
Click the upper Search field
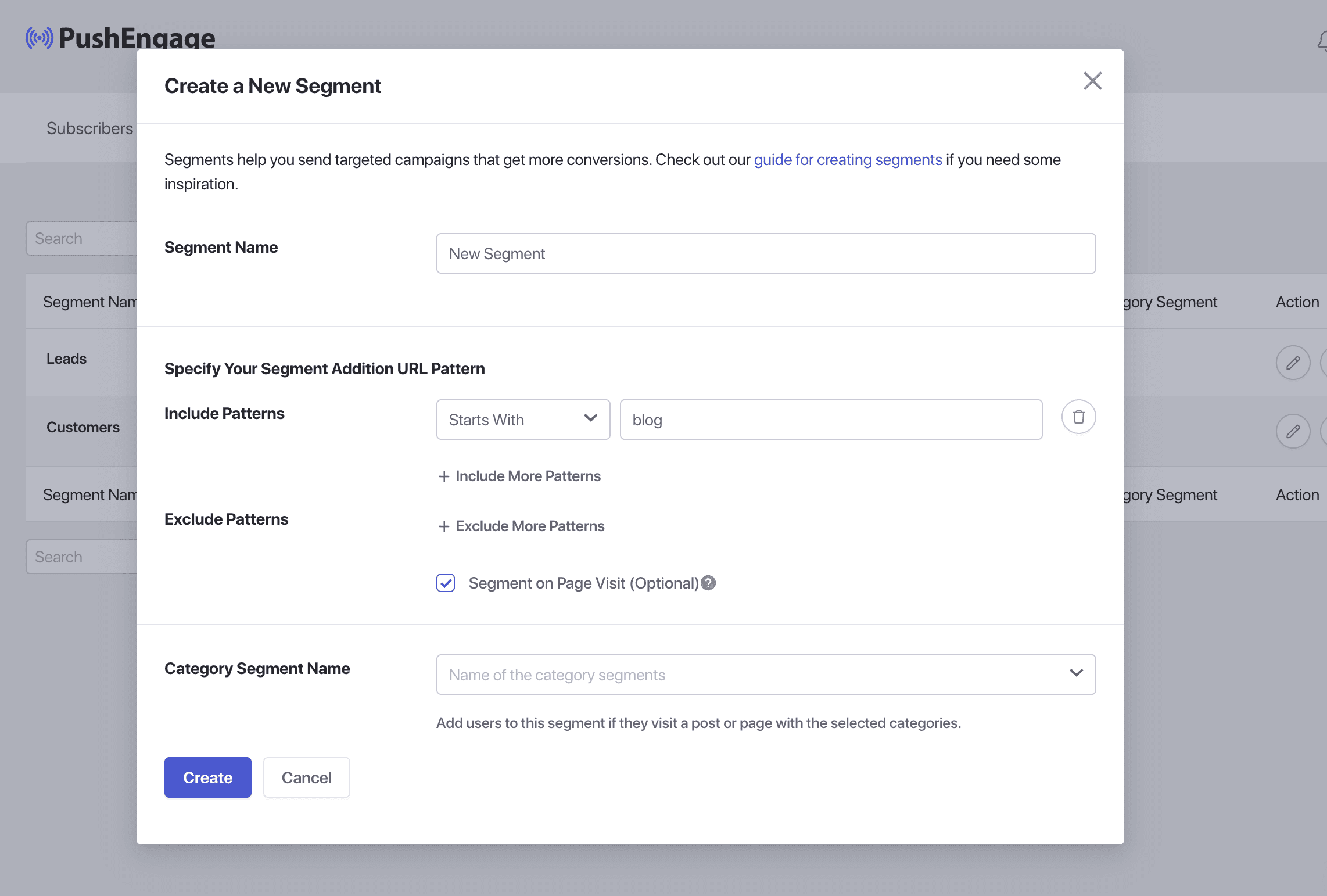click(x=81, y=238)
